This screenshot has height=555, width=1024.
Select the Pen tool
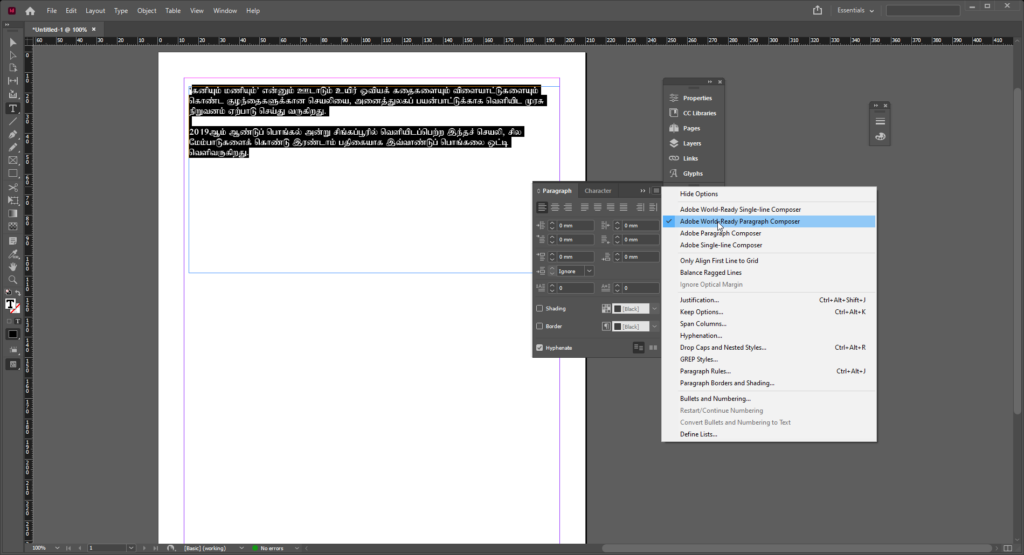pyautogui.click(x=12, y=135)
